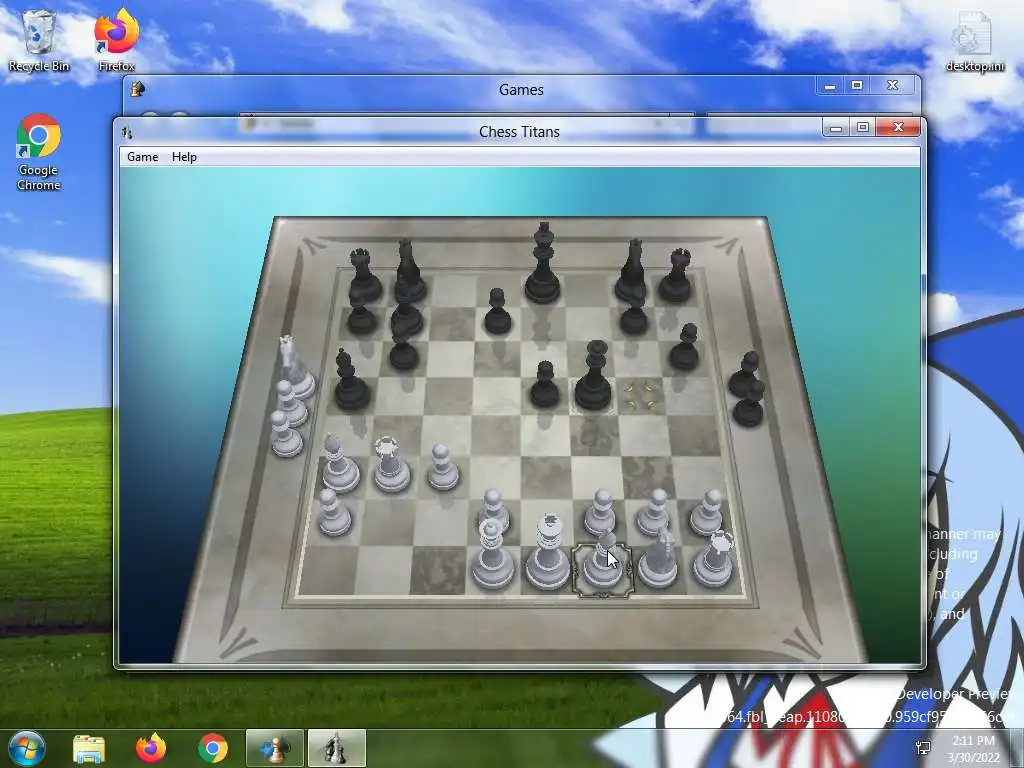Minimize the Chess Titans window
1024x768 pixels.
[x=835, y=128]
